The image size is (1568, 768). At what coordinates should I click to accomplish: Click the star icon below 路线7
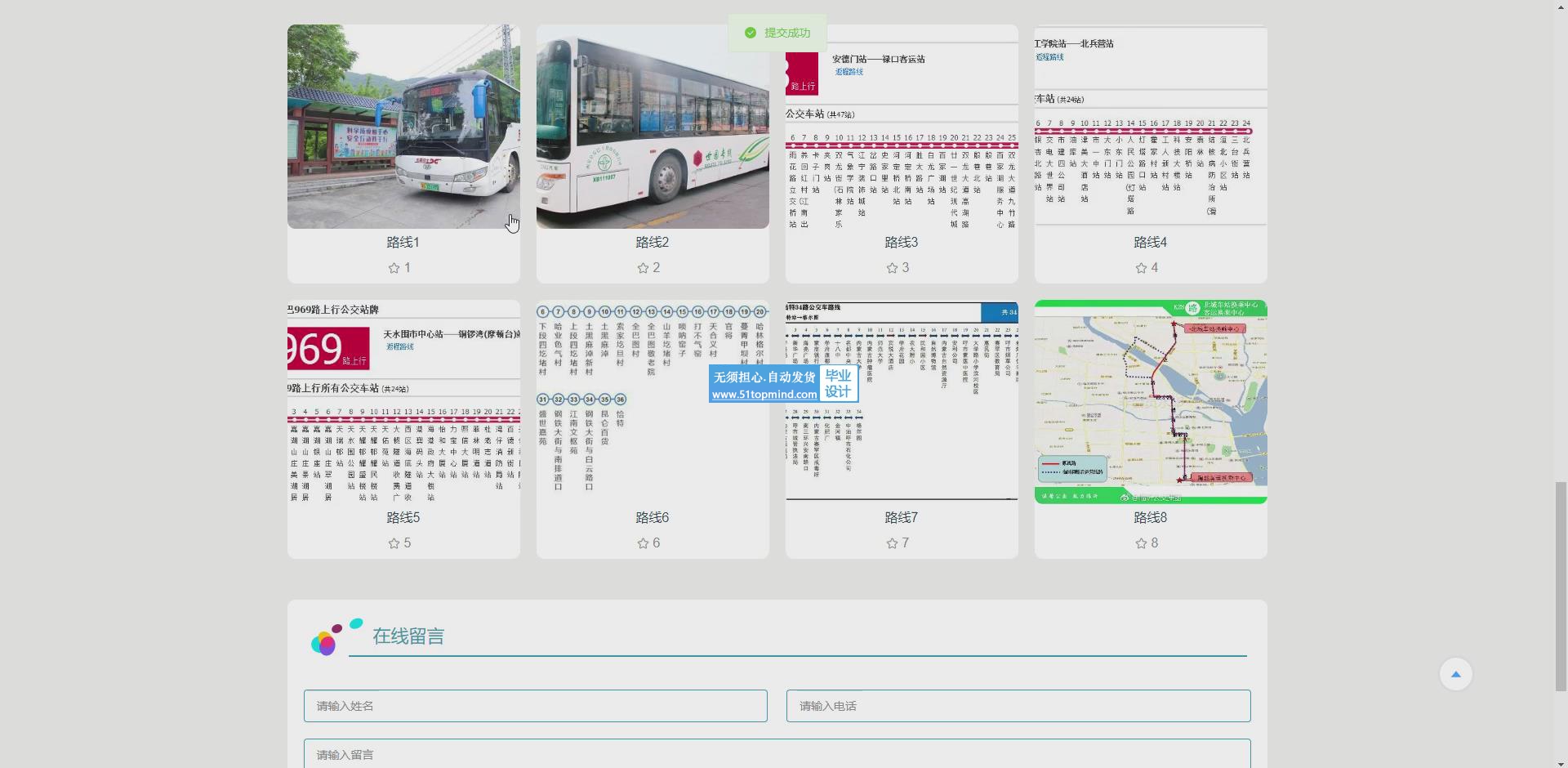(x=893, y=543)
